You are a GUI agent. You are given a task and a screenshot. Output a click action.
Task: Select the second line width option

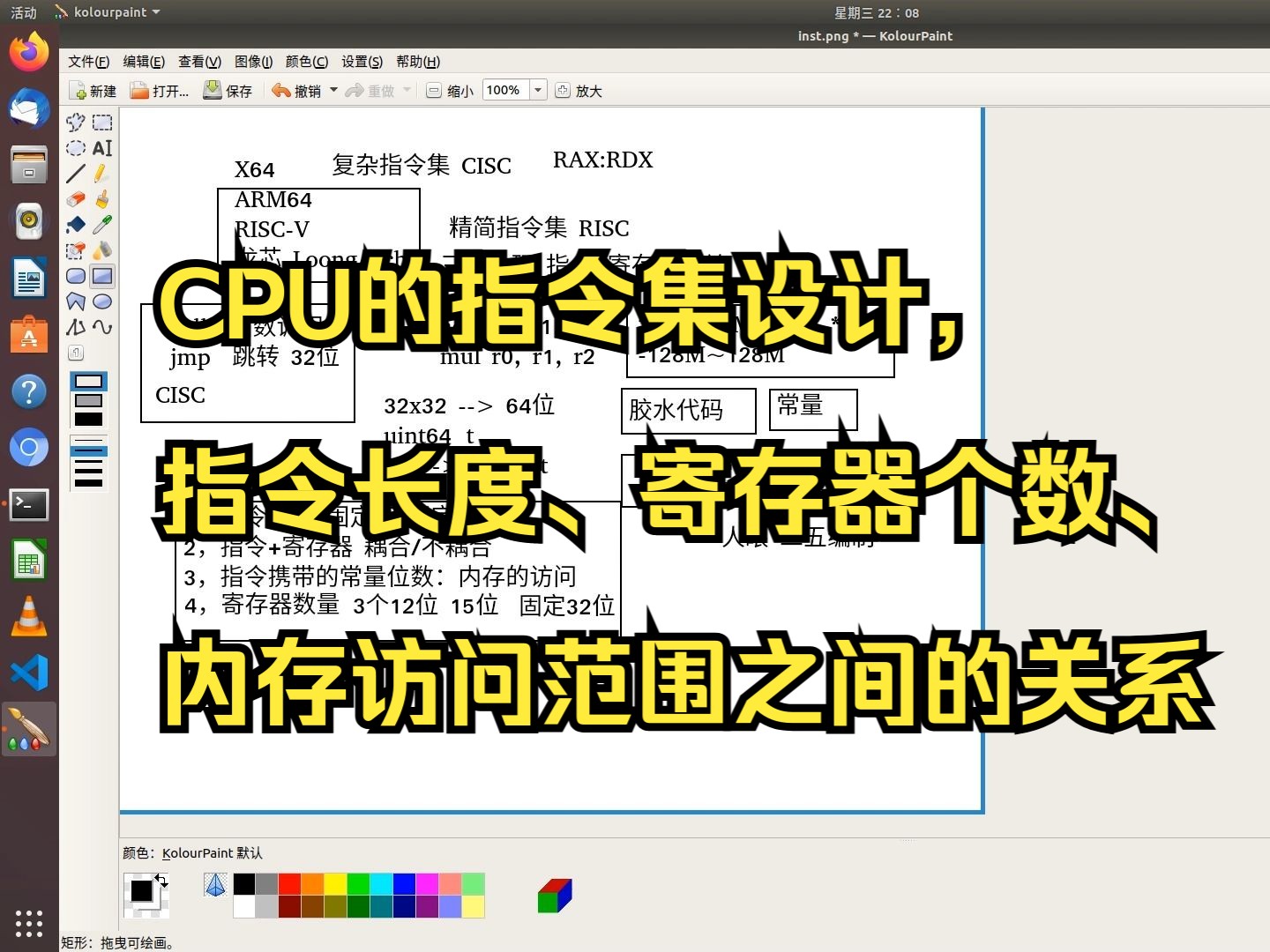[89, 450]
